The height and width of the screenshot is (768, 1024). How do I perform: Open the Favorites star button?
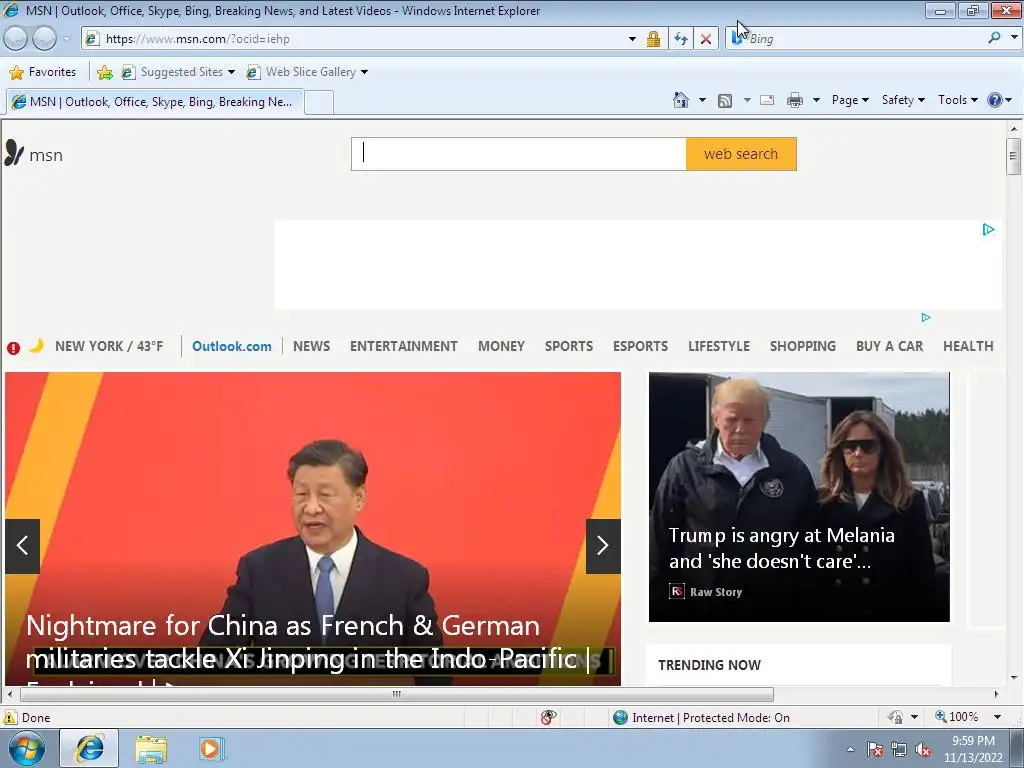click(x=43, y=72)
